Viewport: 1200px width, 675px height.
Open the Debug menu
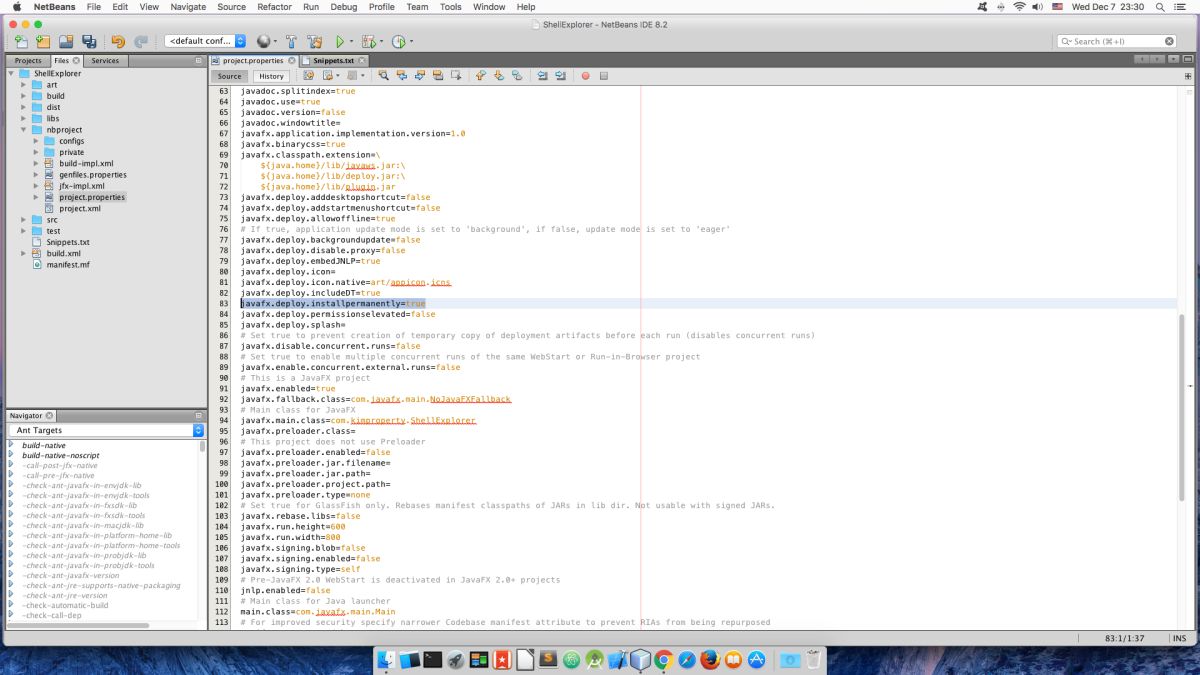[343, 7]
